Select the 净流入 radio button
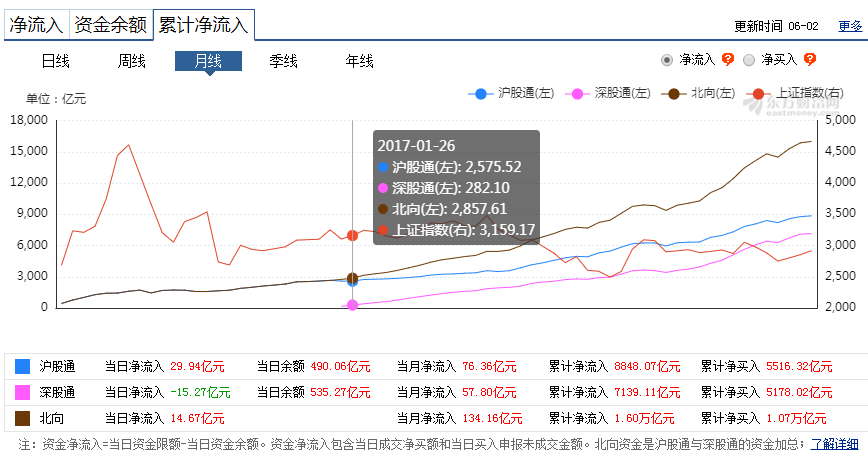Viewport: 868px width, 466px height. (667, 60)
